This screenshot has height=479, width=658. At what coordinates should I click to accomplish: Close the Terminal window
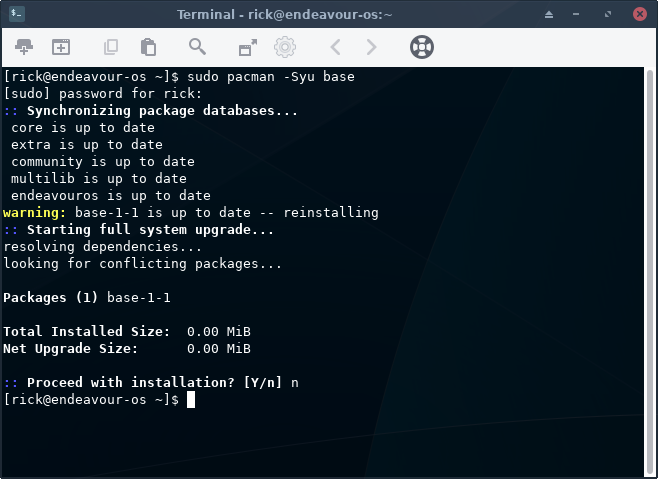640,14
